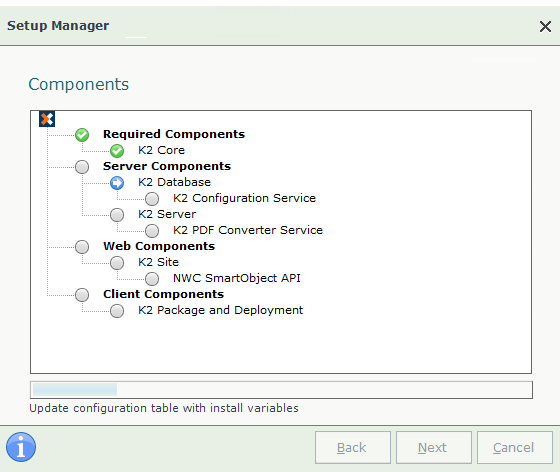The image size is (560, 472).
Task: Click grey status circle beside K2 Server
Action: click(117, 215)
